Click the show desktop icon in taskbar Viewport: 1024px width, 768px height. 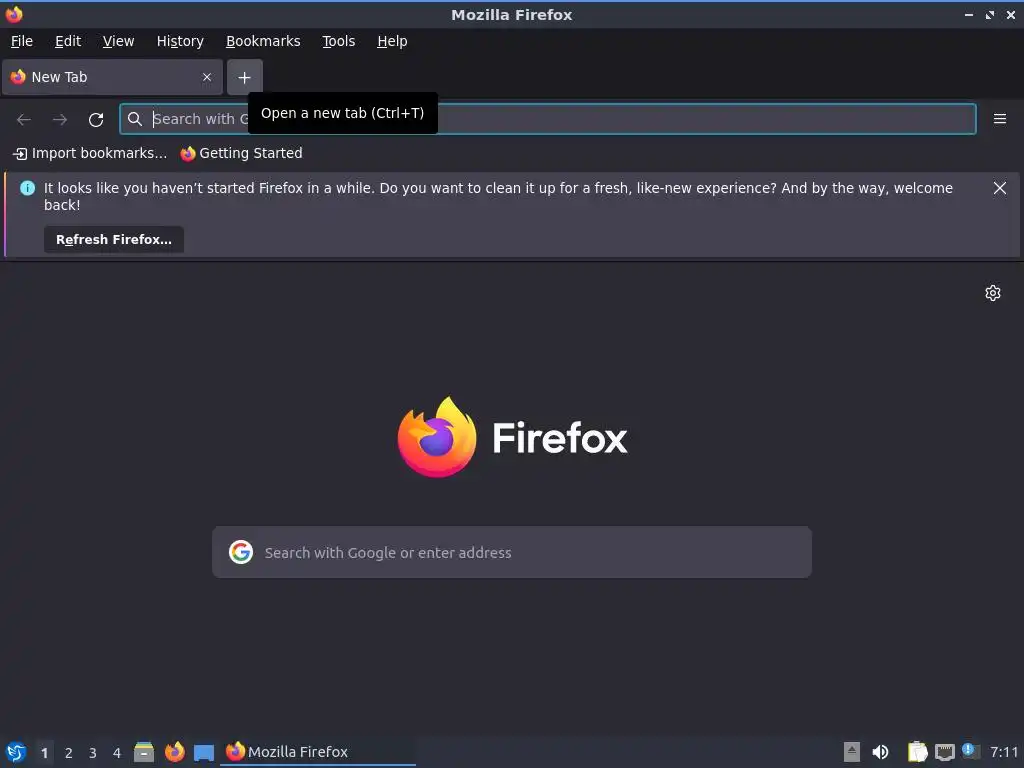[x=204, y=753]
